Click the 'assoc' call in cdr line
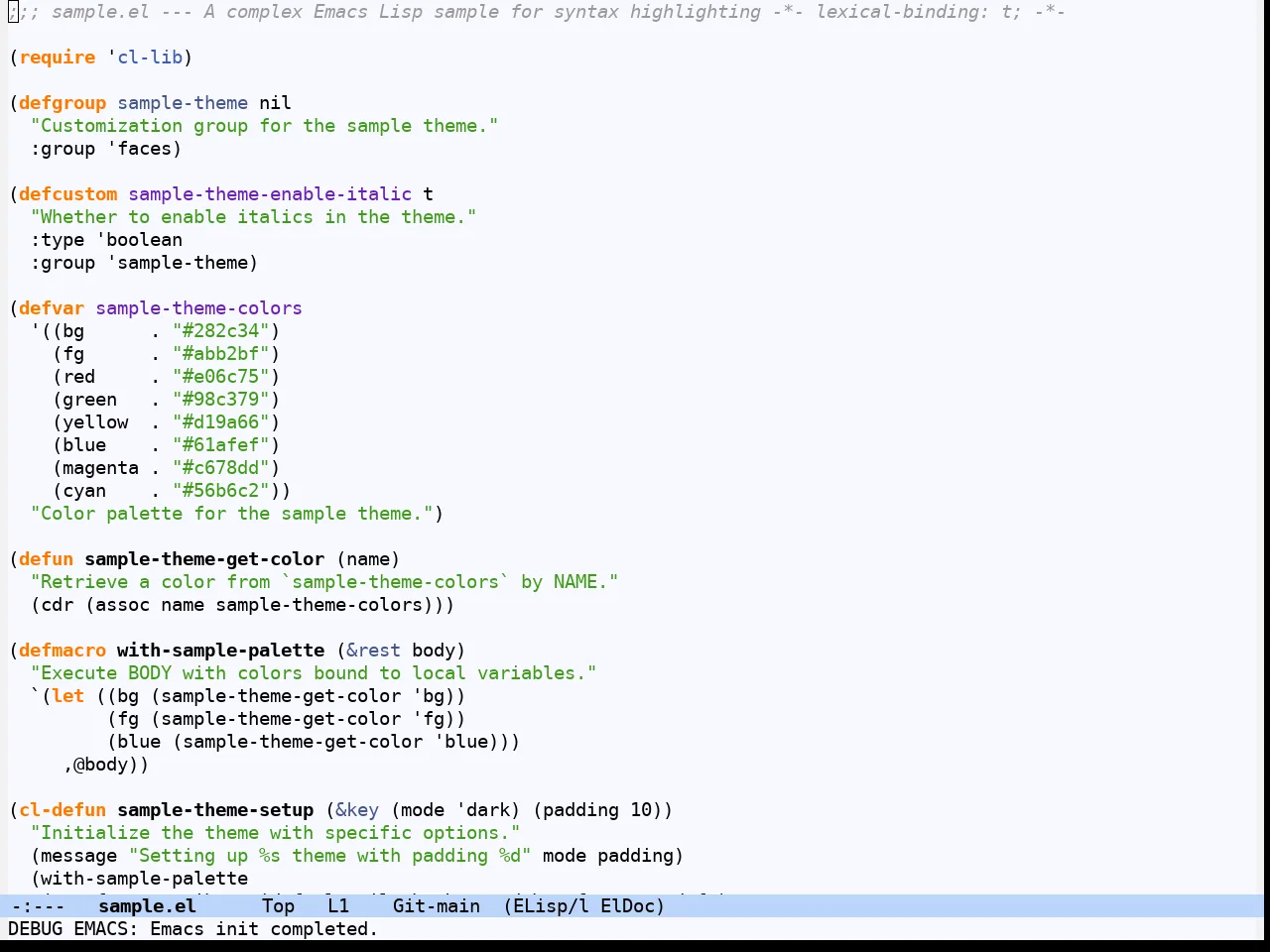This screenshot has width=1270, height=952. pyautogui.click(x=122, y=605)
